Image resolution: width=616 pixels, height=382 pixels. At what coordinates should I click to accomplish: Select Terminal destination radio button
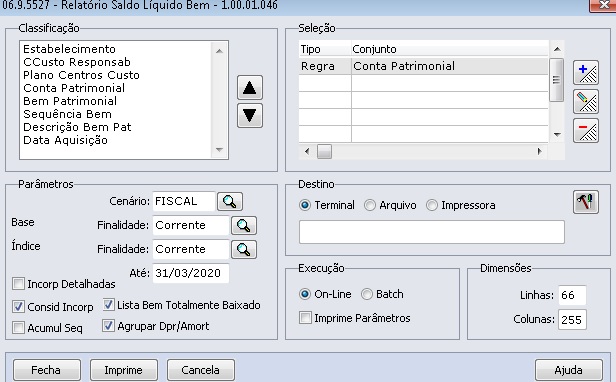[x=305, y=205]
